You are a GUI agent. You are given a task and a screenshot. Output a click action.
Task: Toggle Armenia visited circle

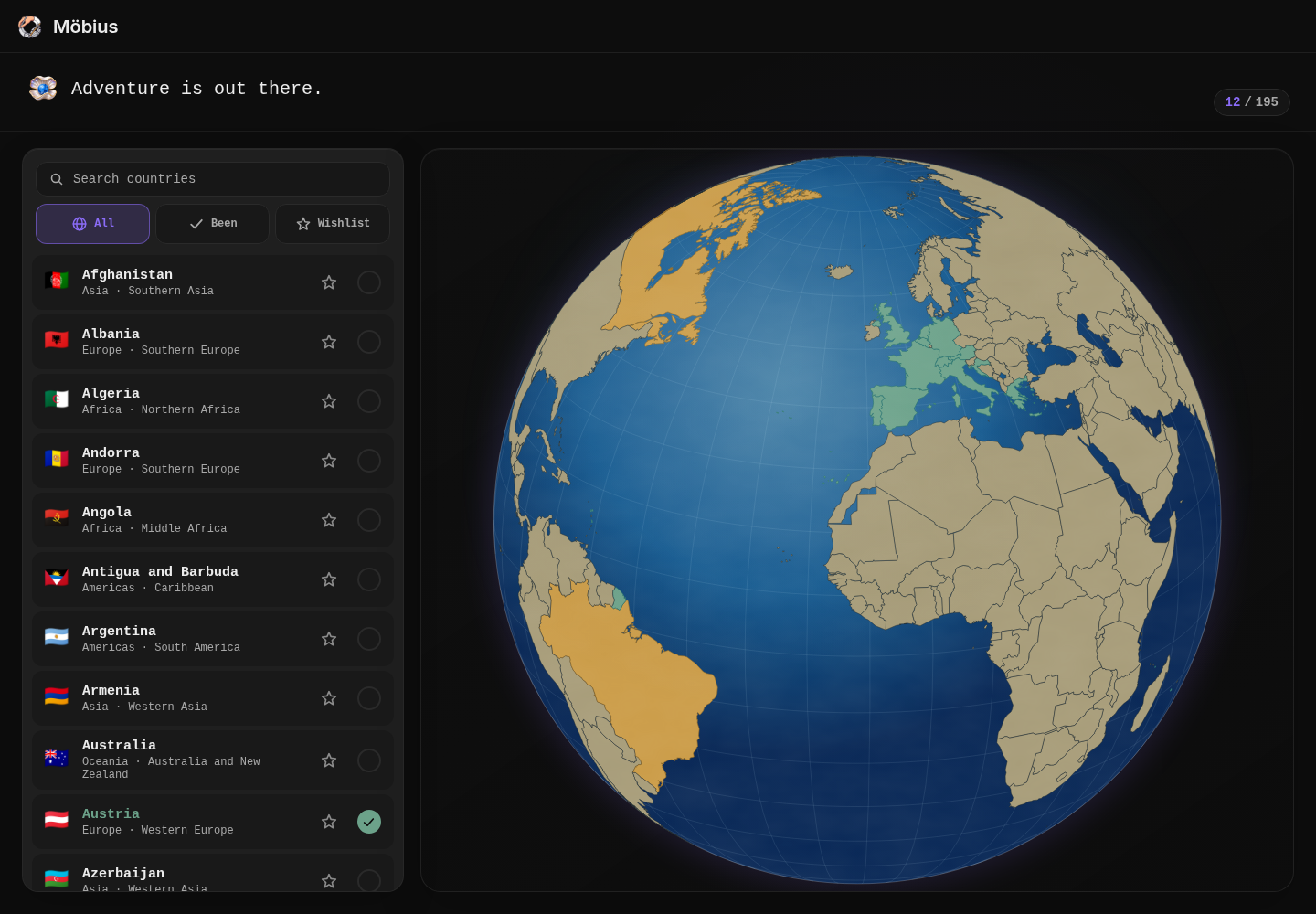(x=369, y=698)
